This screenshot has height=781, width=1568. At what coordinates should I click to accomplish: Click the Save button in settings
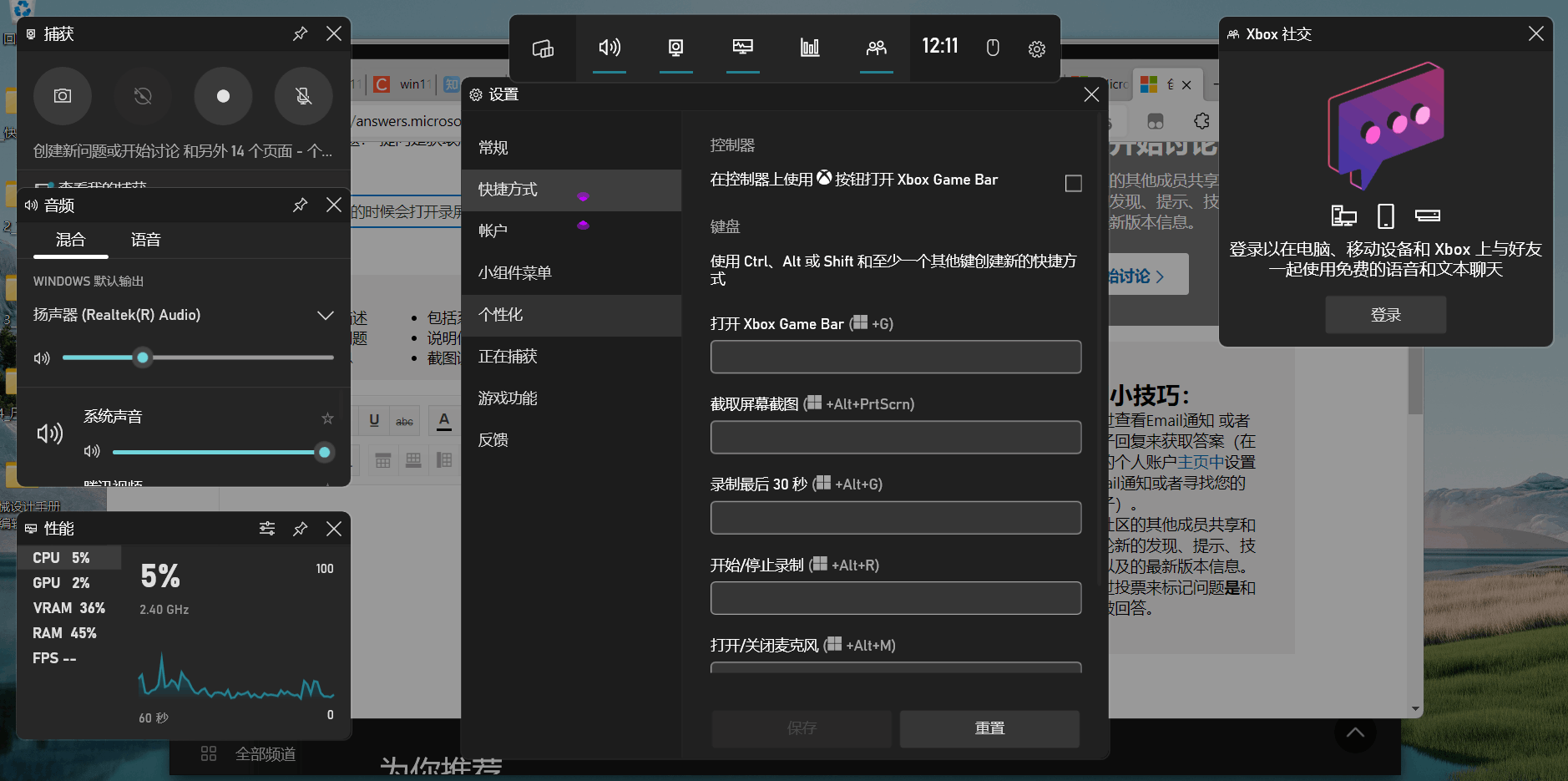pos(802,728)
